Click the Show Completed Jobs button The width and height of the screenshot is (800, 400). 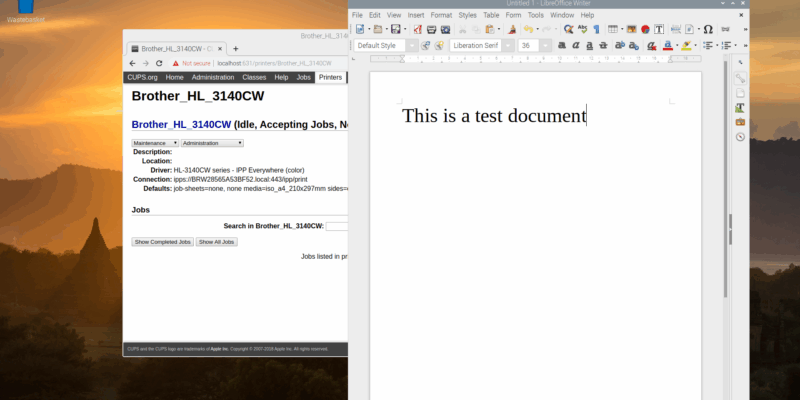click(x=163, y=242)
